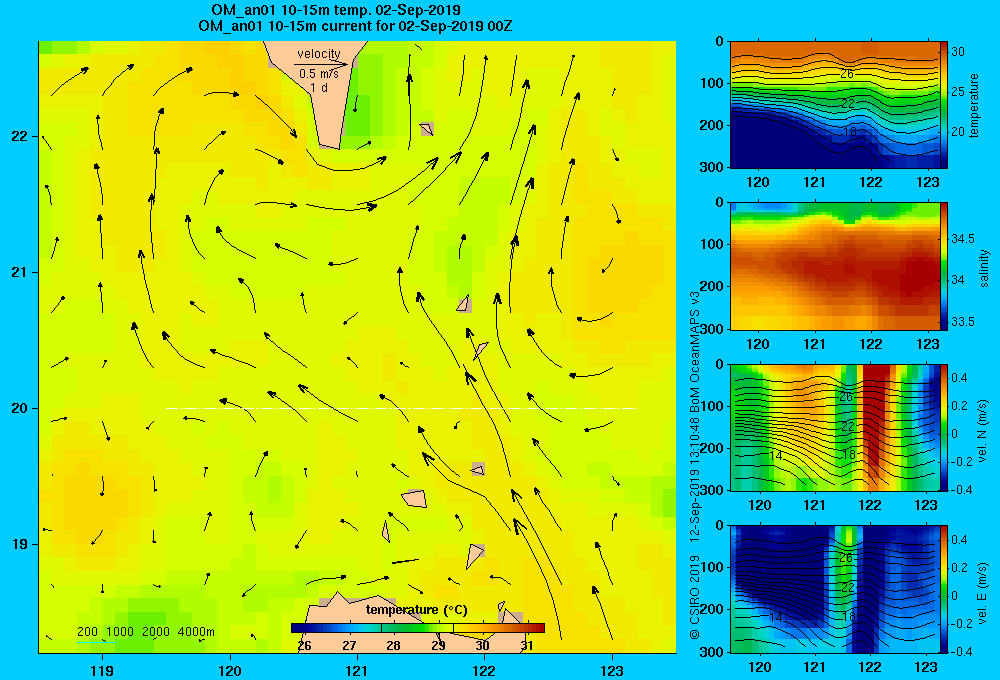This screenshot has width=1000, height=680.
Task: Click latitude label 19 on main map axis
Action: pos(20,544)
